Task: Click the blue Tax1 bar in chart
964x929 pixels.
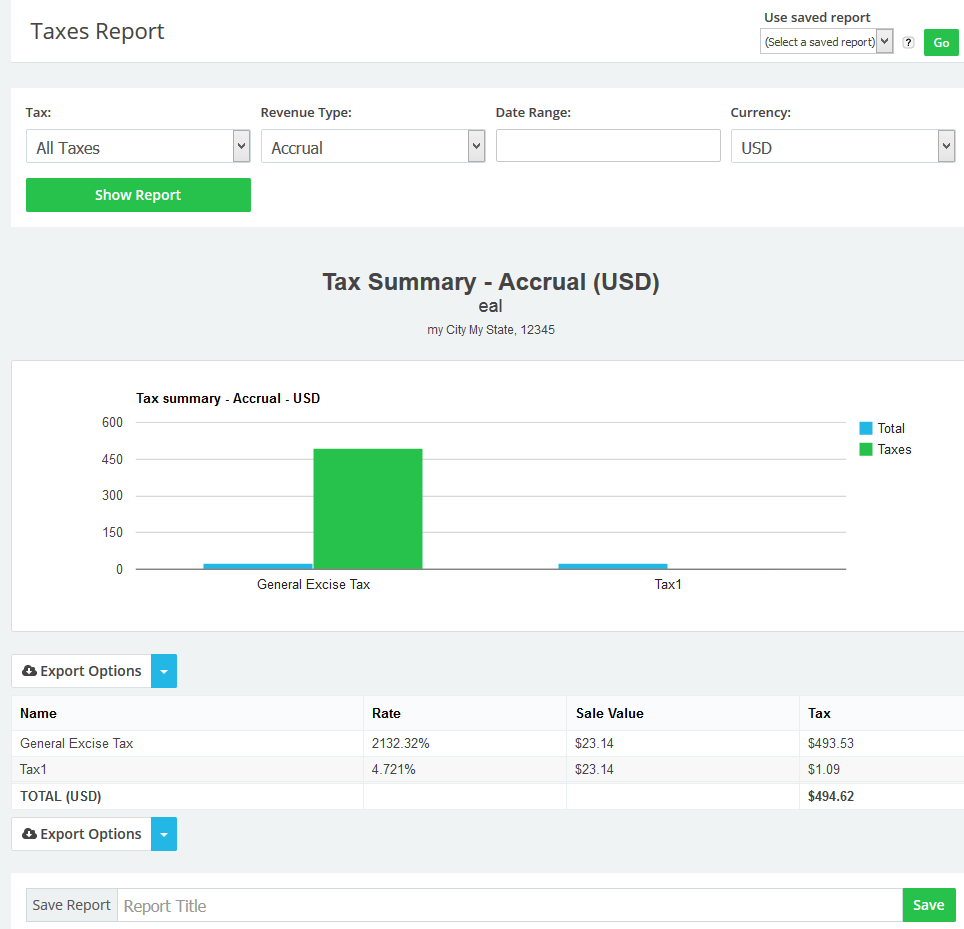Action: coord(612,566)
